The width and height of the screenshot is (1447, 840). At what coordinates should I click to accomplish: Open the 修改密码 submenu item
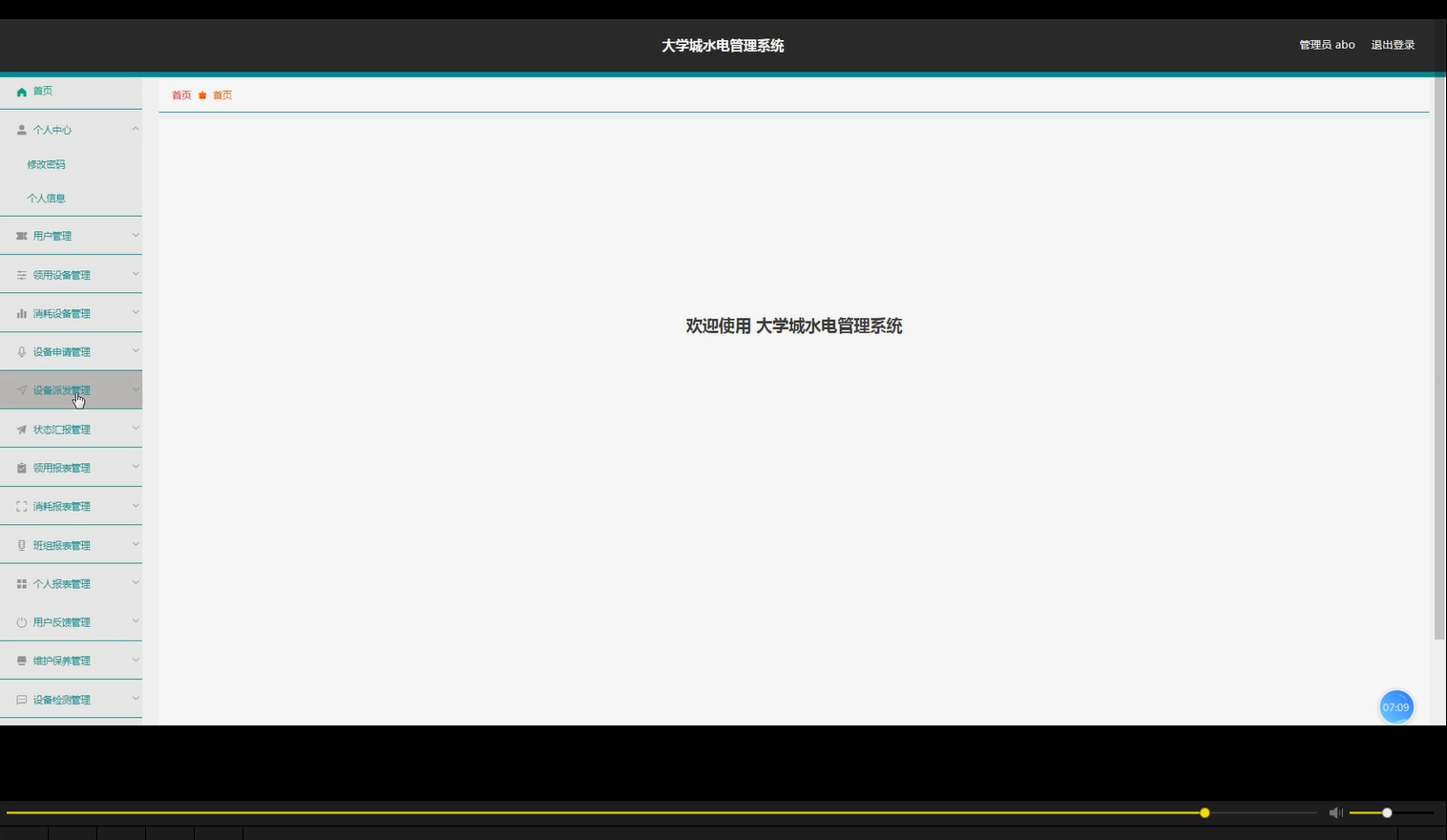[x=46, y=164]
